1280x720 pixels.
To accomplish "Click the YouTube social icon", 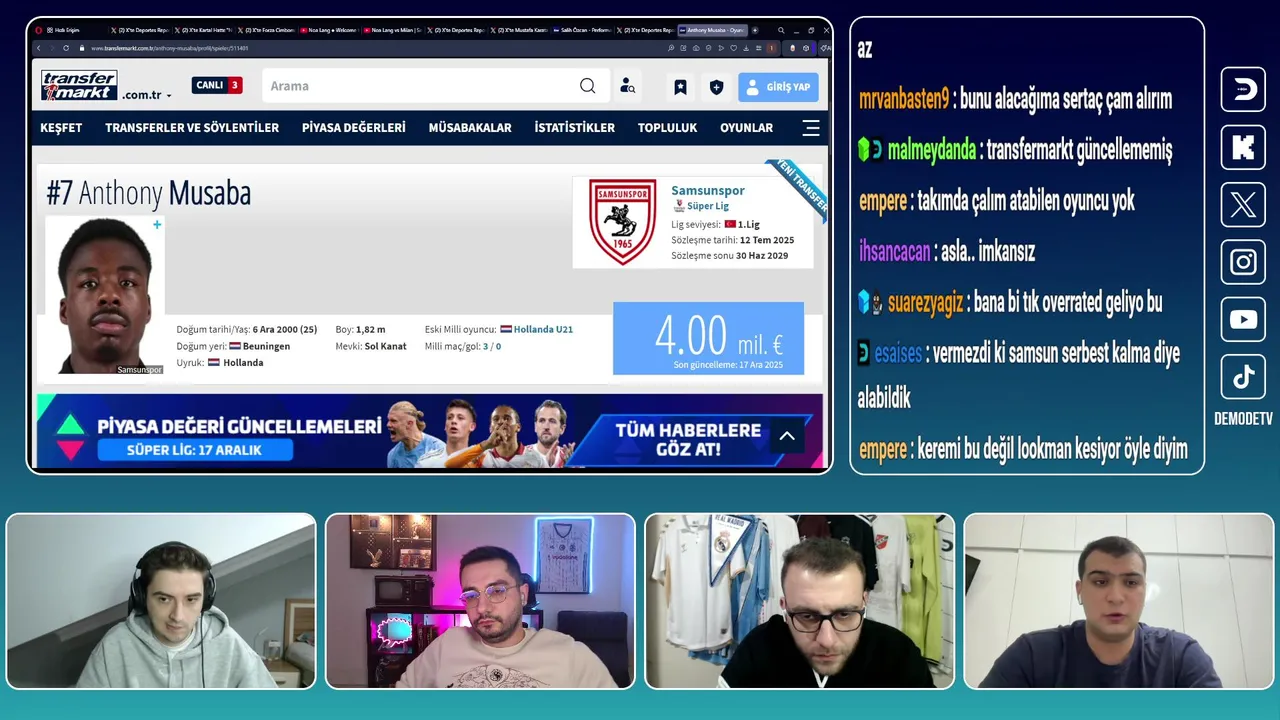I will pyautogui.click(x=1243, y=320).
